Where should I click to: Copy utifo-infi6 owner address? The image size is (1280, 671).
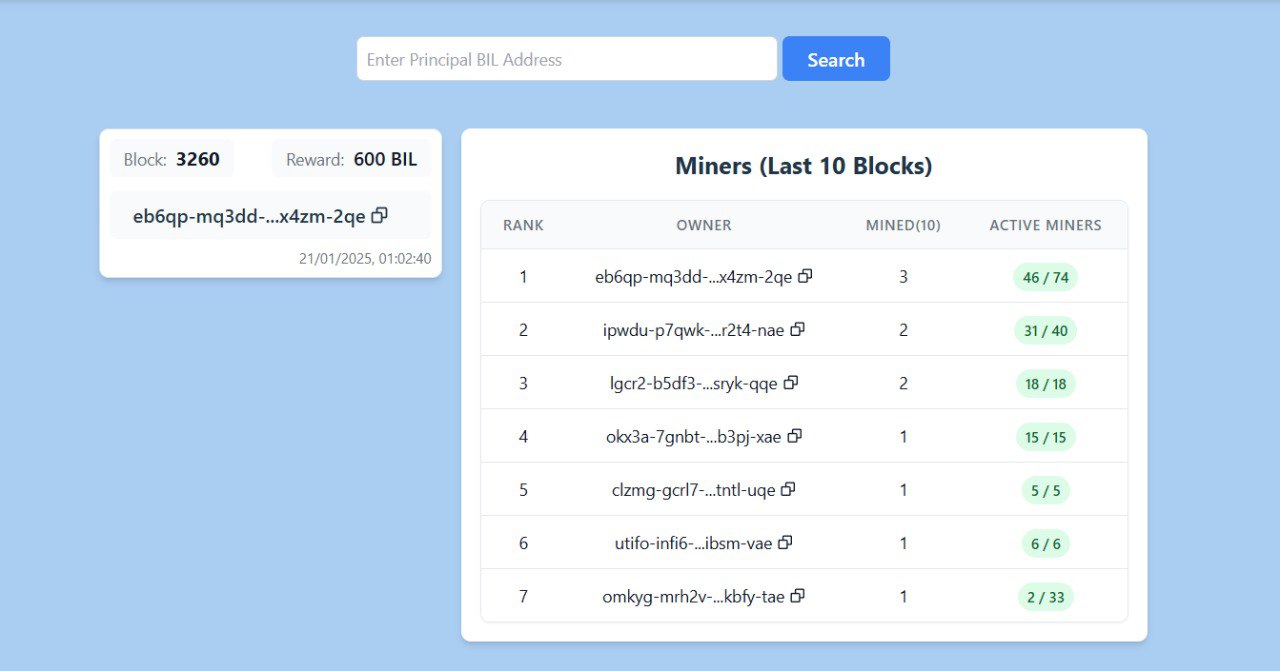[x=785, y=542]
